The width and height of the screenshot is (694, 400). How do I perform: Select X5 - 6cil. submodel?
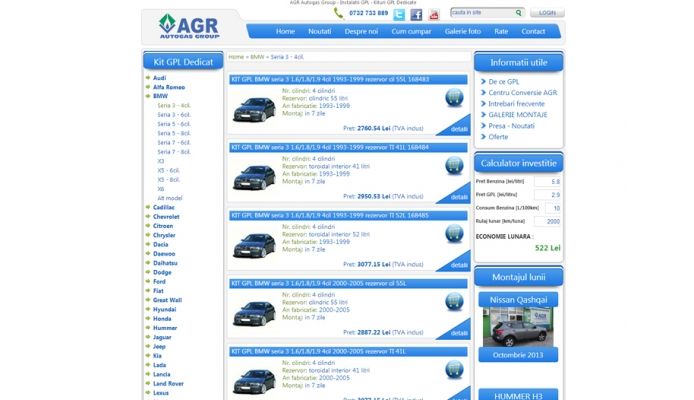(x=168, y=170)
